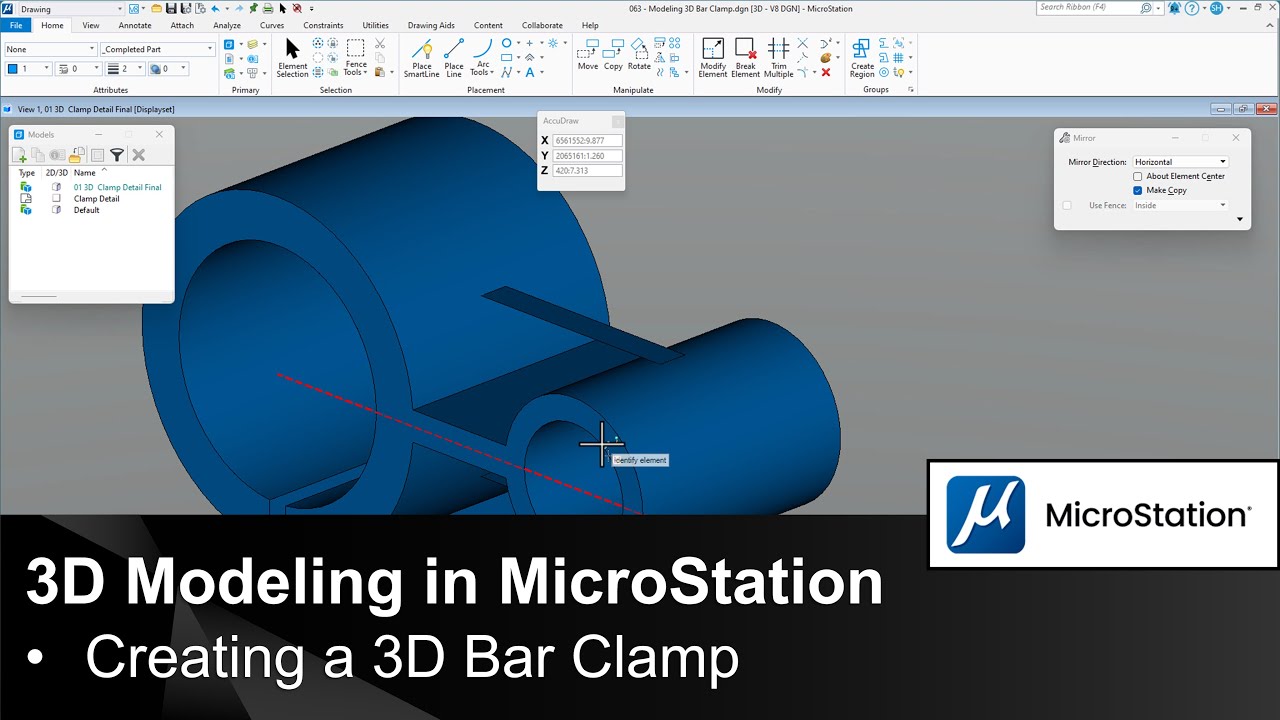Select the Element Selection tool
This screenshot has width=1280, height=720.
292,58
